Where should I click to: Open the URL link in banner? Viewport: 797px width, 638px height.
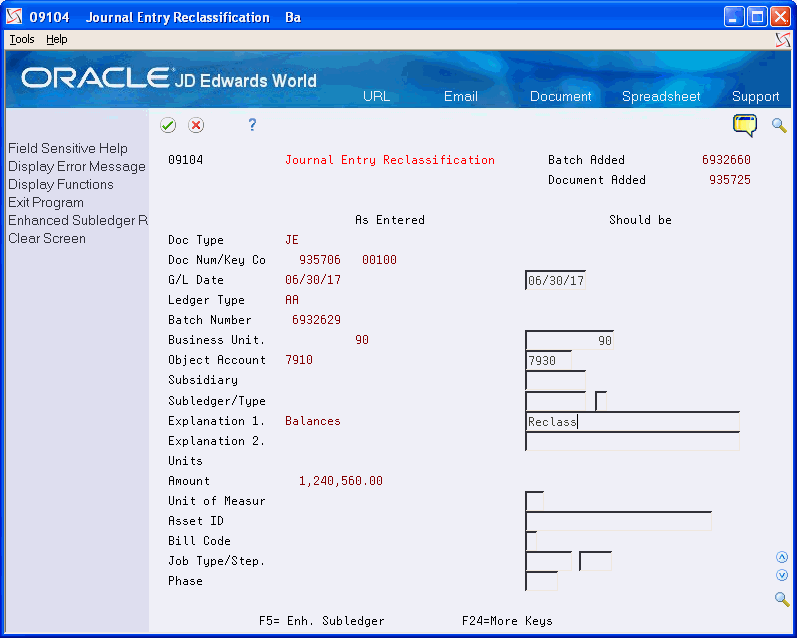pos(376,97)
